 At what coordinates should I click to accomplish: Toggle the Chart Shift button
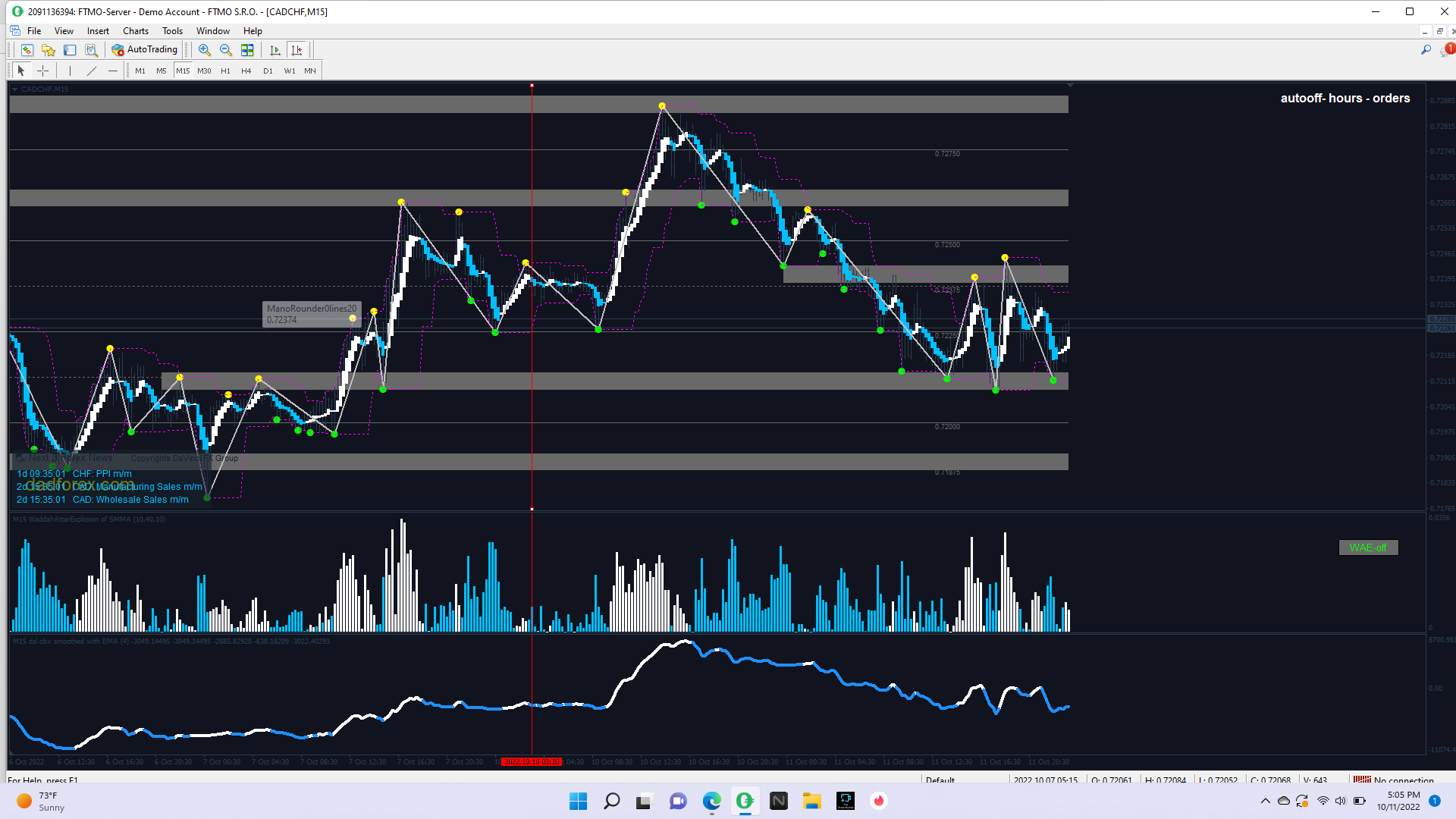(x=297, y=50)
